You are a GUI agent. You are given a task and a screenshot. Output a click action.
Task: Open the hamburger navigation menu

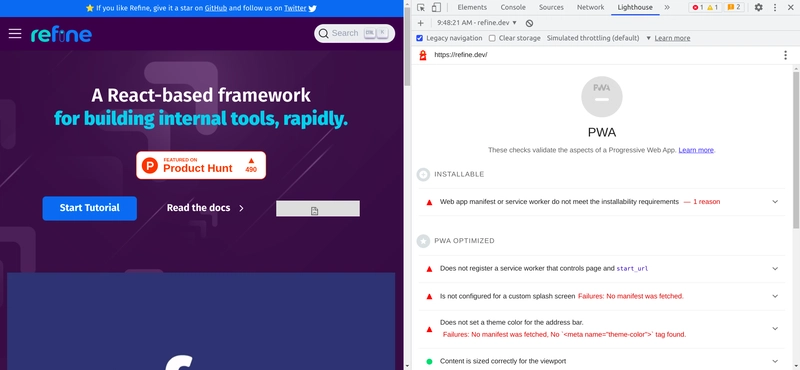15,33
